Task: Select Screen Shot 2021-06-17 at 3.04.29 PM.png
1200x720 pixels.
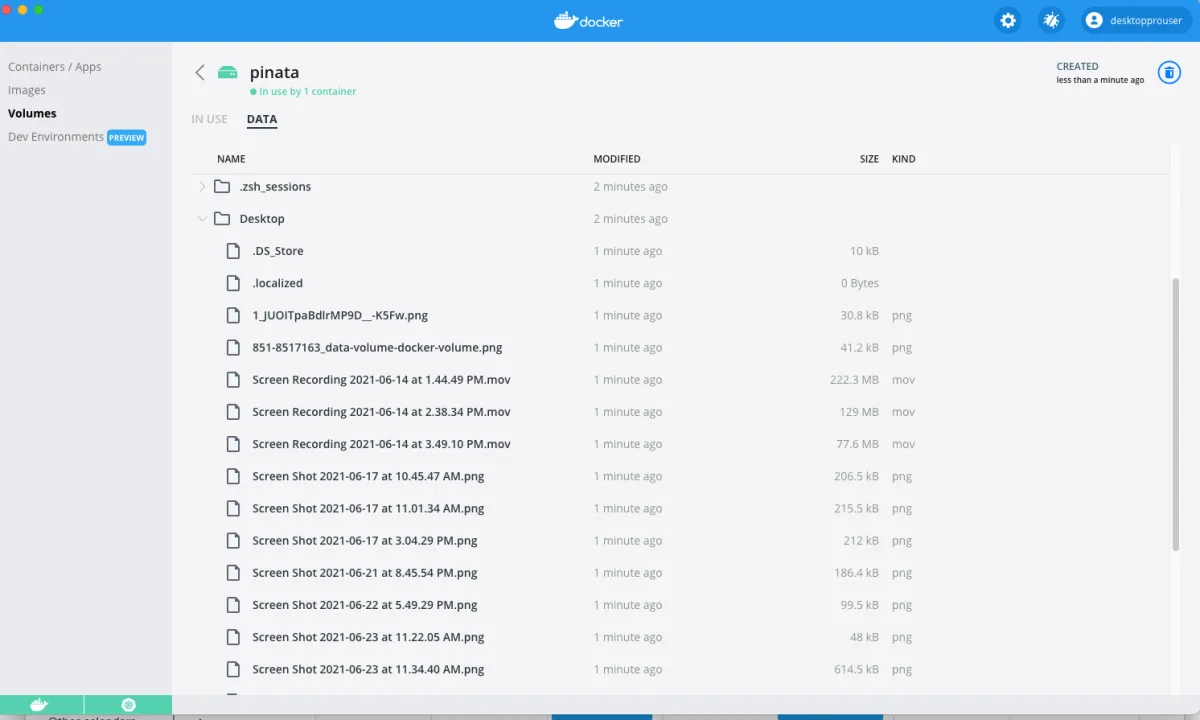Action: [365, 541]
